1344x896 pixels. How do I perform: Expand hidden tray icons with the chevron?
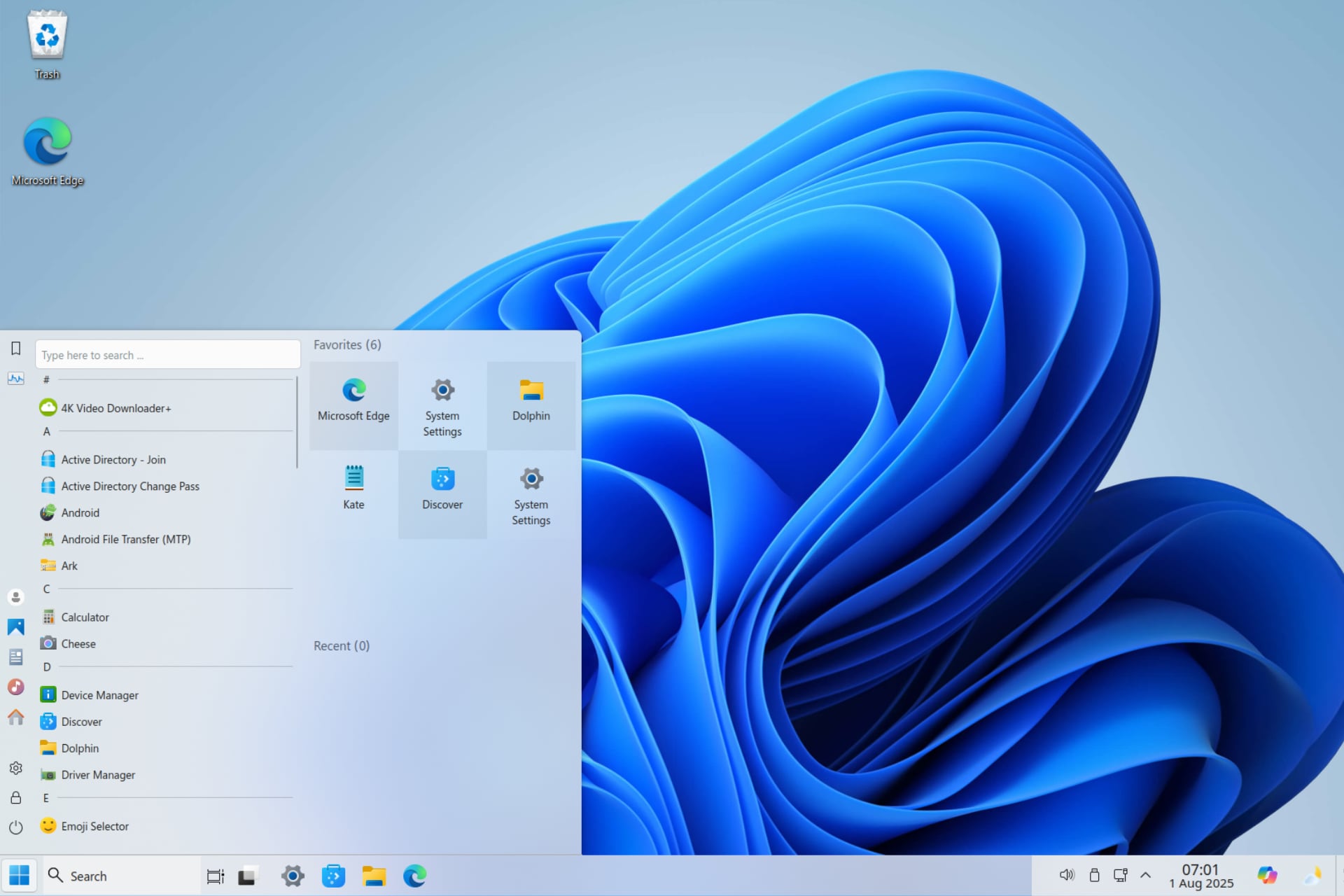(1146, 875)
